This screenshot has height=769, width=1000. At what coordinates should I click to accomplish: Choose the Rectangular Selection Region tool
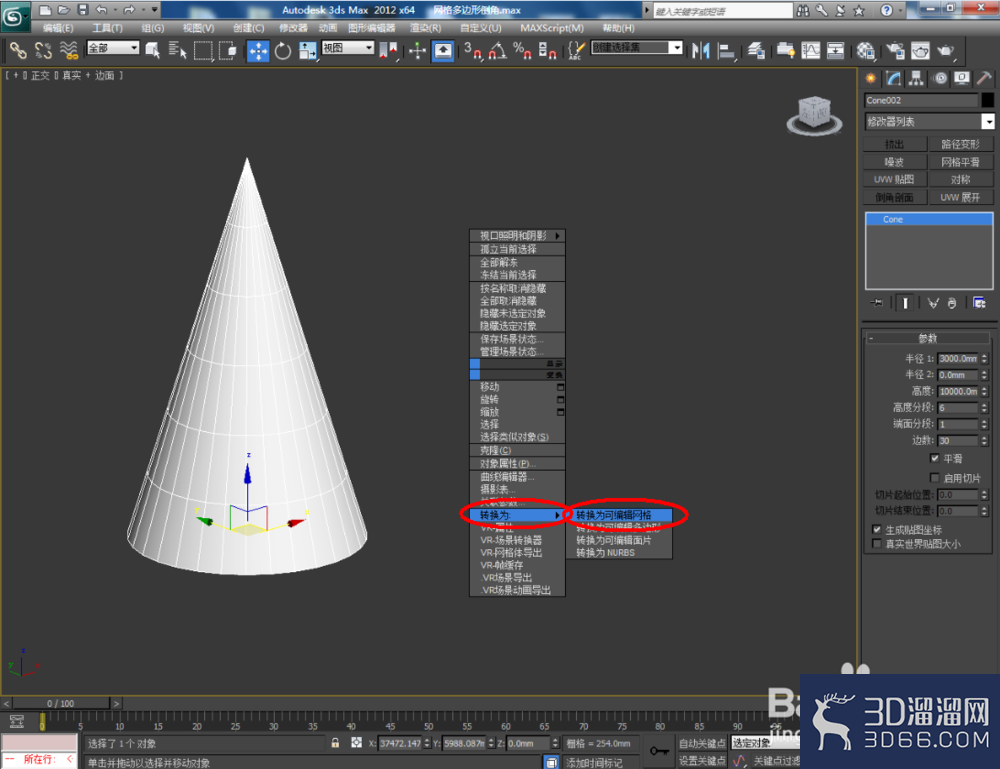pyautogui.click(x=203, y=50)
